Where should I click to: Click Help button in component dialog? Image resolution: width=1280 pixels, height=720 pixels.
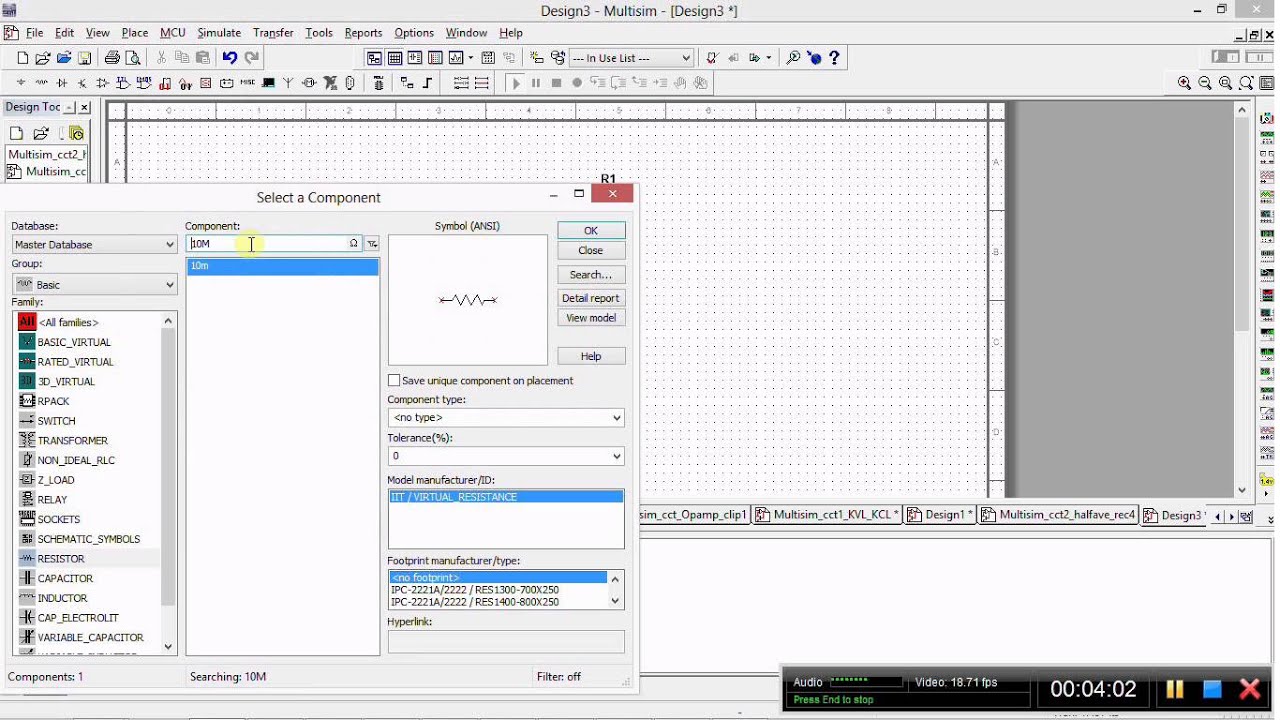click(591, 356)
